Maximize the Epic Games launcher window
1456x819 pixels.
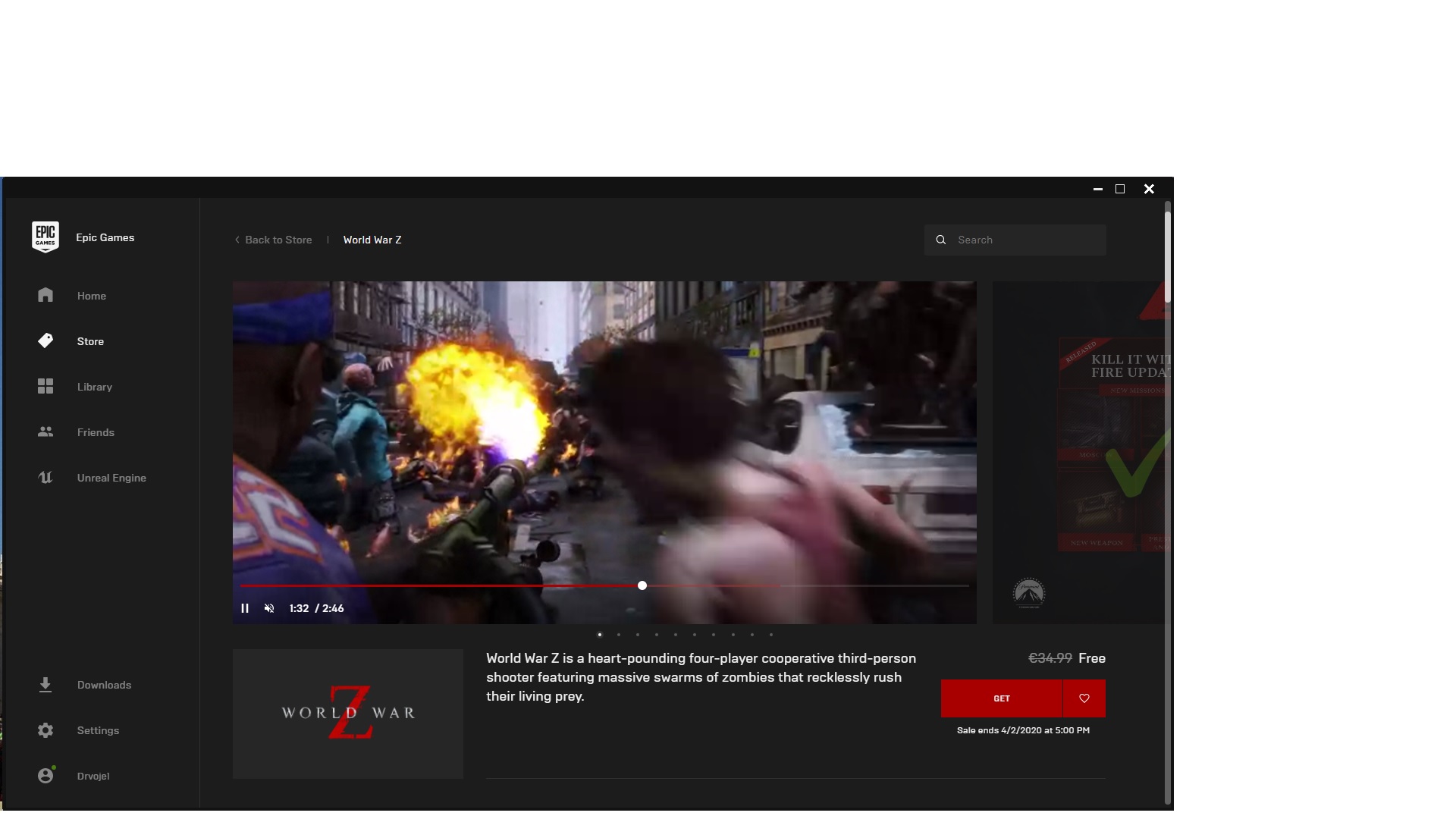pos(1120,189)
